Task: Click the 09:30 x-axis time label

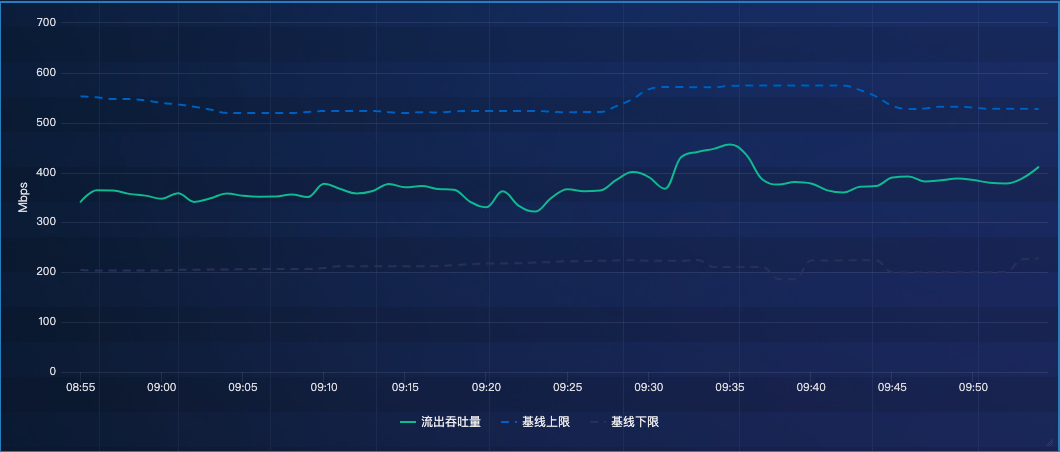Action: point(649,387)
